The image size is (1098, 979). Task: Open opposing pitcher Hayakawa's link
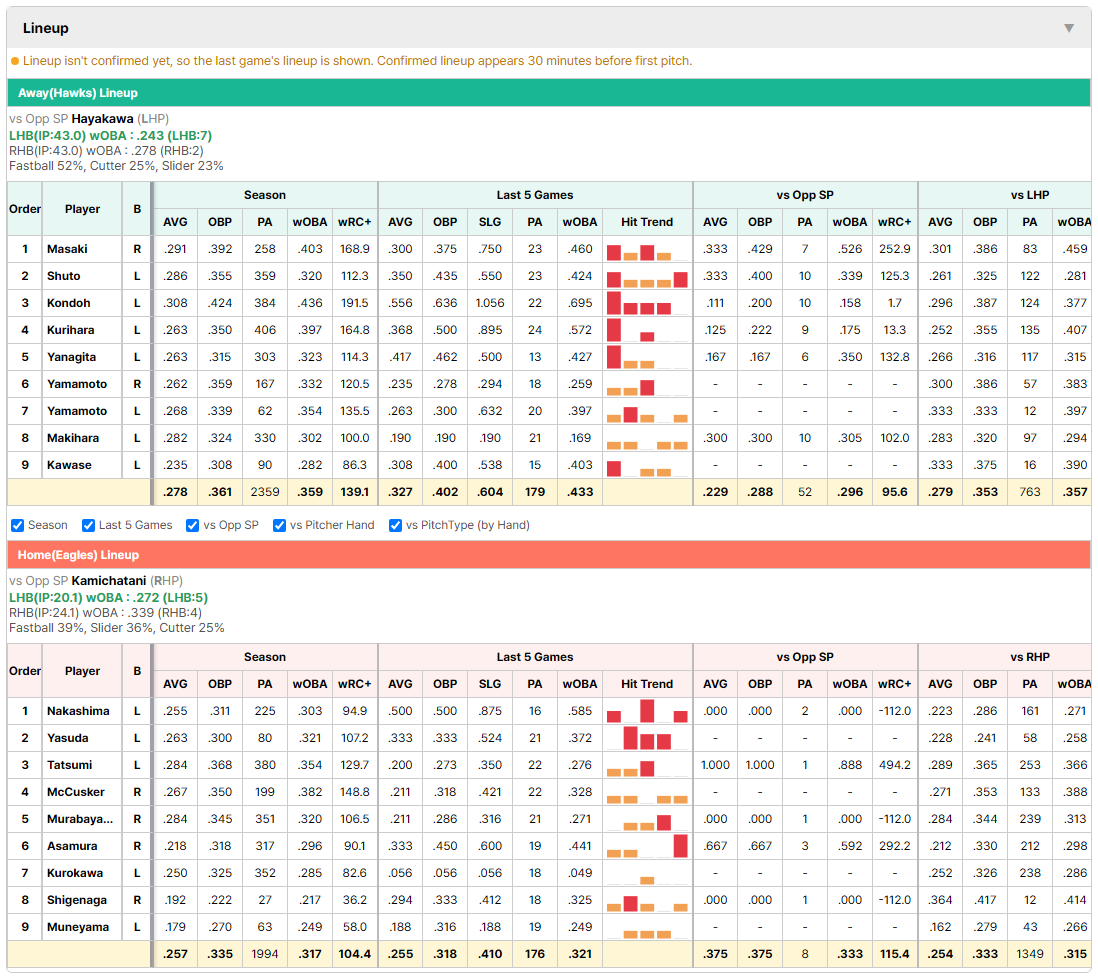click(x=102, y=118)
